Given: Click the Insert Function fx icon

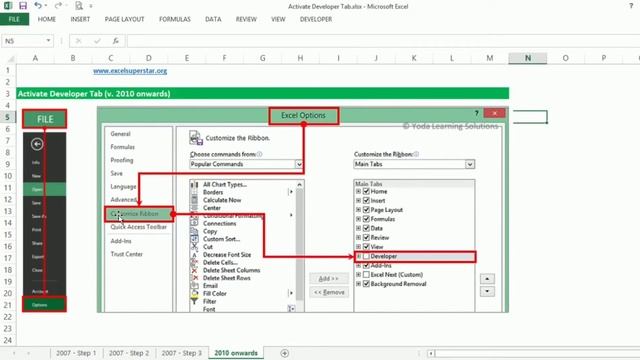Looking at the screenshot, I should pyautogui.click(x=116, y=41).
